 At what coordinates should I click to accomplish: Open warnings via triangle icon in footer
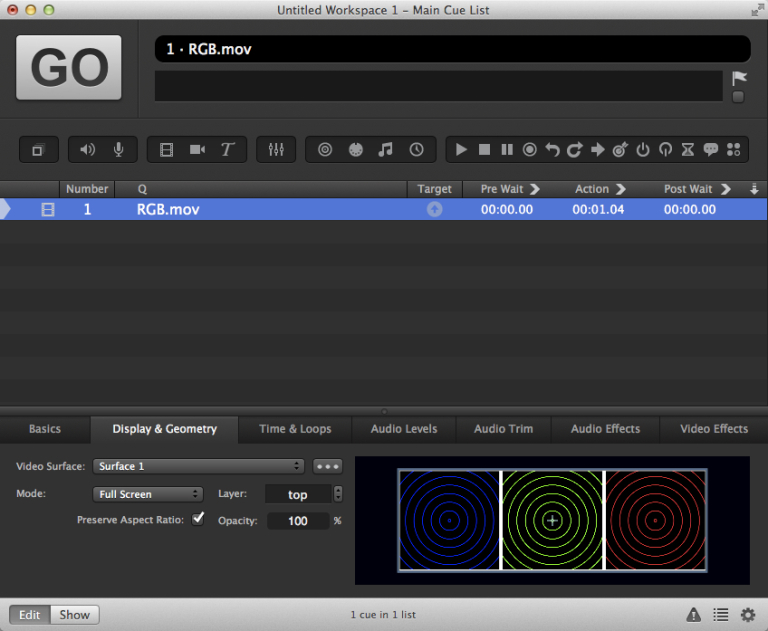(693, 614)
